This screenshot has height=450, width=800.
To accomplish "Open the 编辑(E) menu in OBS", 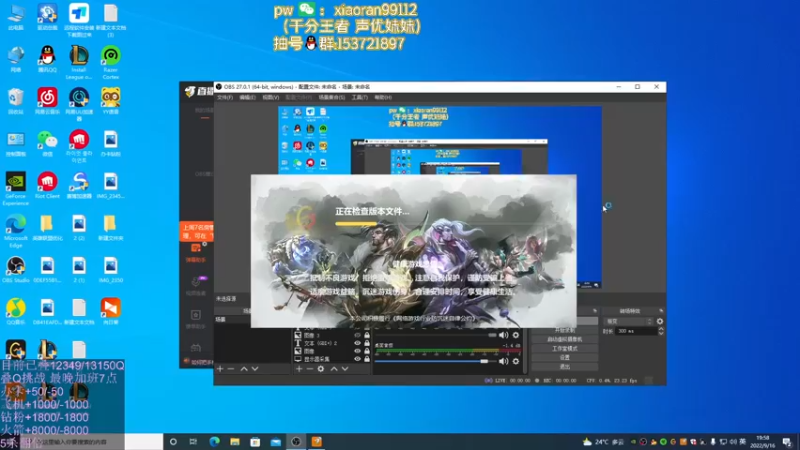I will [247, 97].
